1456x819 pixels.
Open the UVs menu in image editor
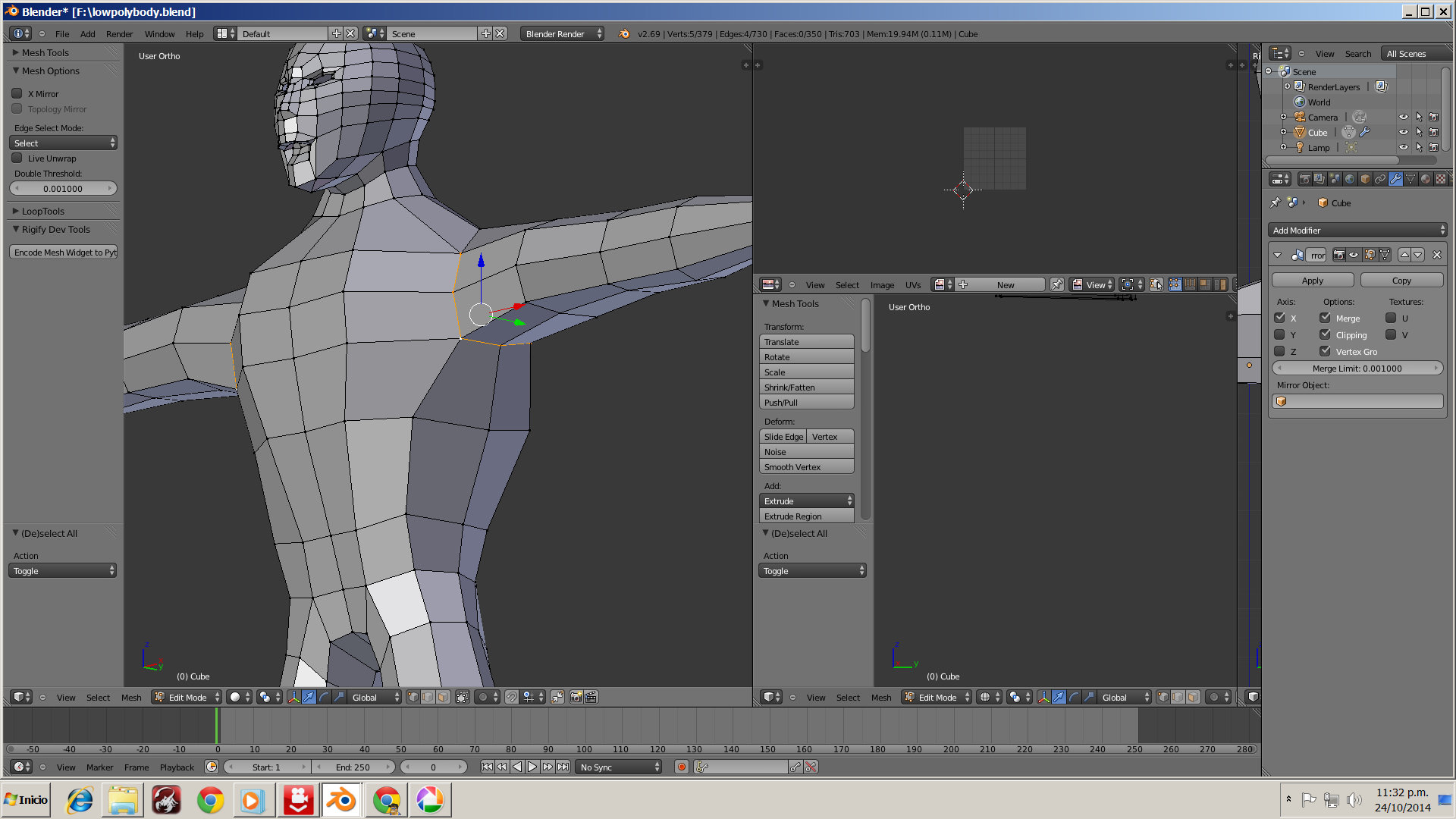(912, 285)
